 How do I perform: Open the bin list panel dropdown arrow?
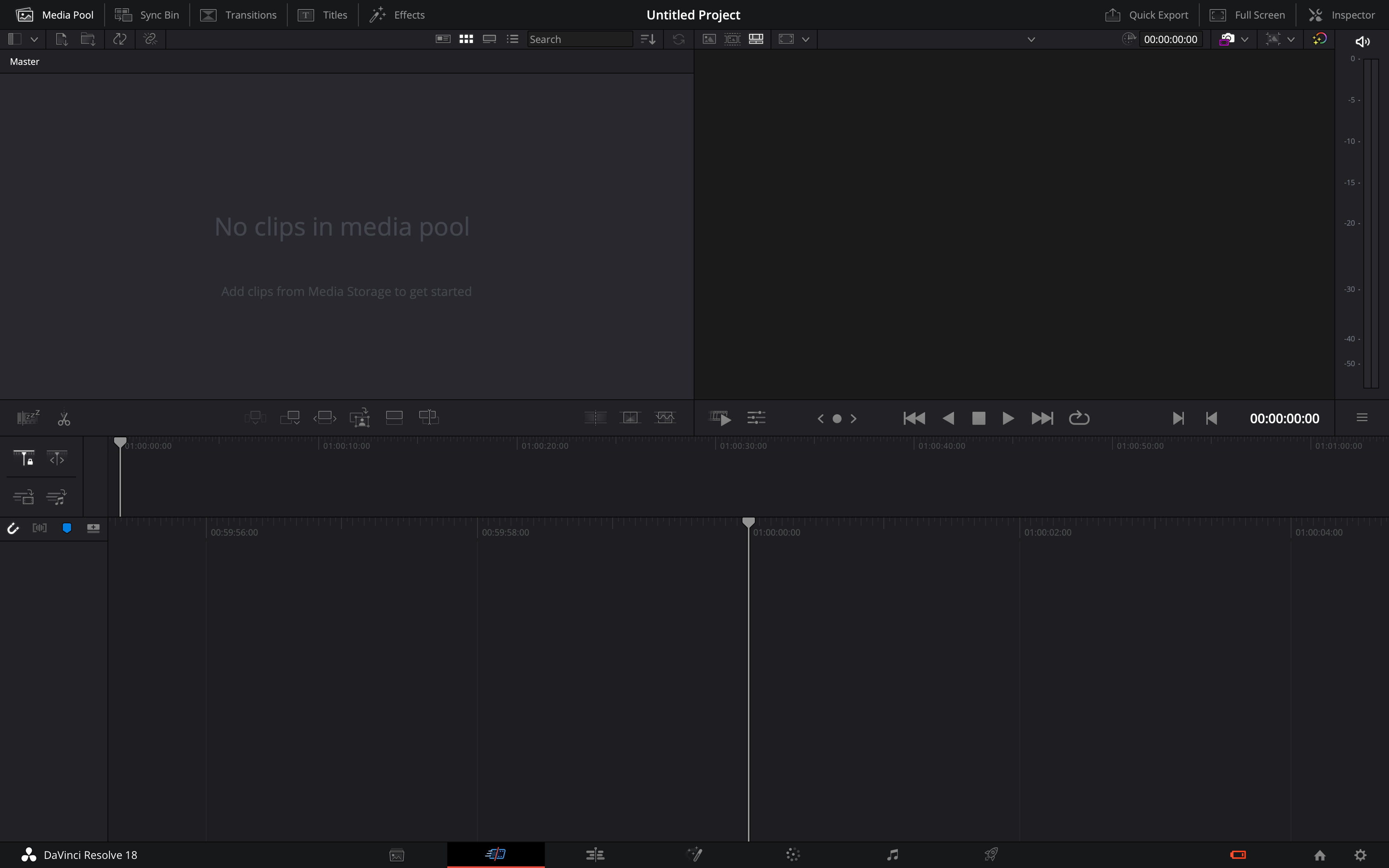pyautogui.click(x=34, y=39)
